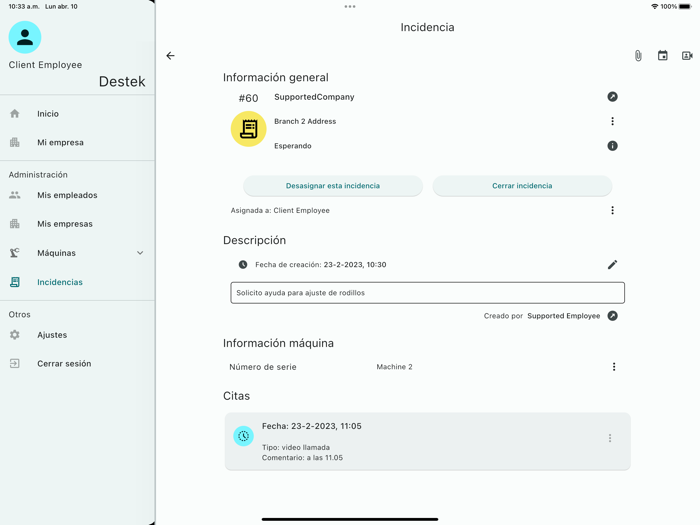Click the yellow incident ticket icon

(x=248, y=129)
